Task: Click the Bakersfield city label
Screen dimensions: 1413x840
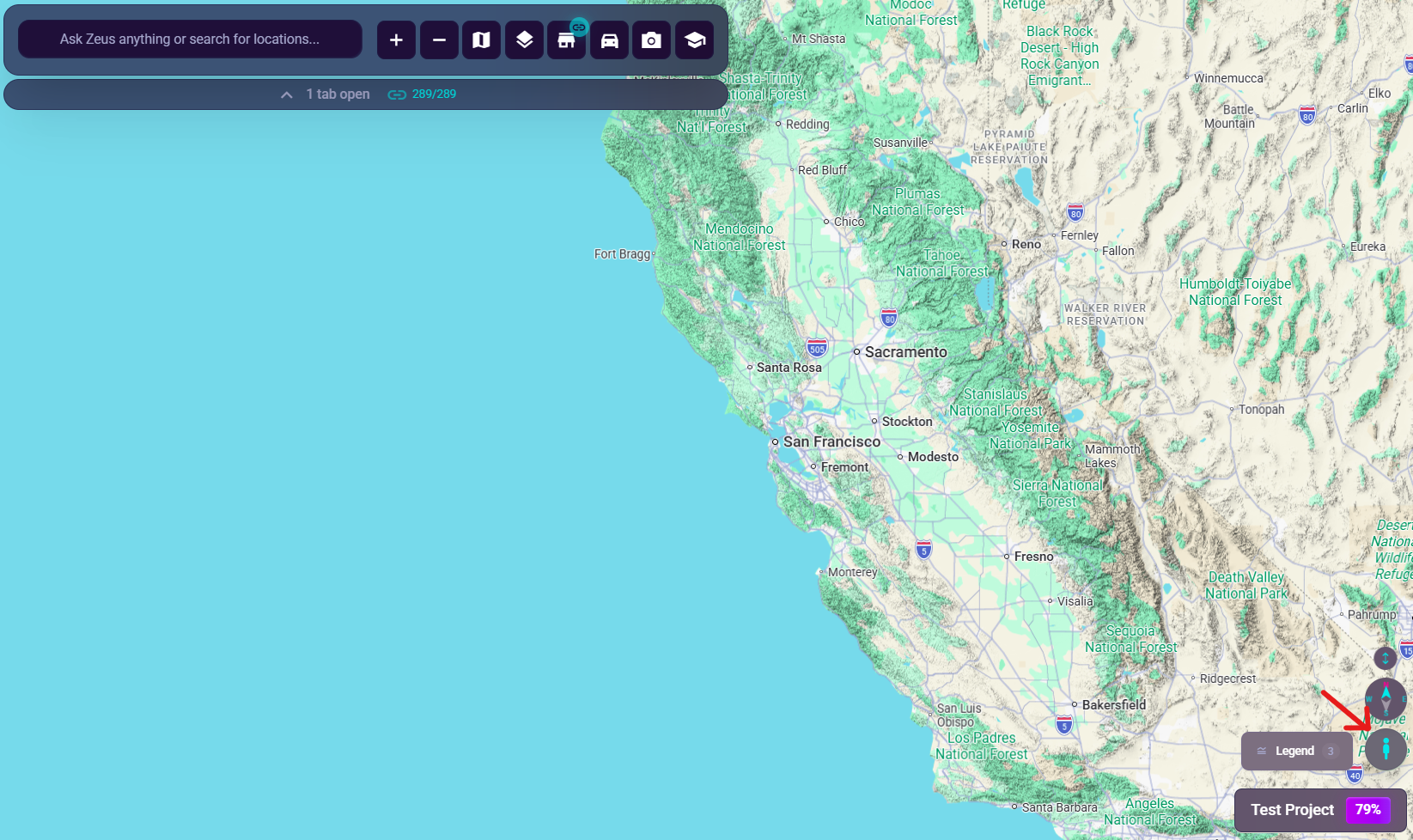Action: click(1114, 704)
